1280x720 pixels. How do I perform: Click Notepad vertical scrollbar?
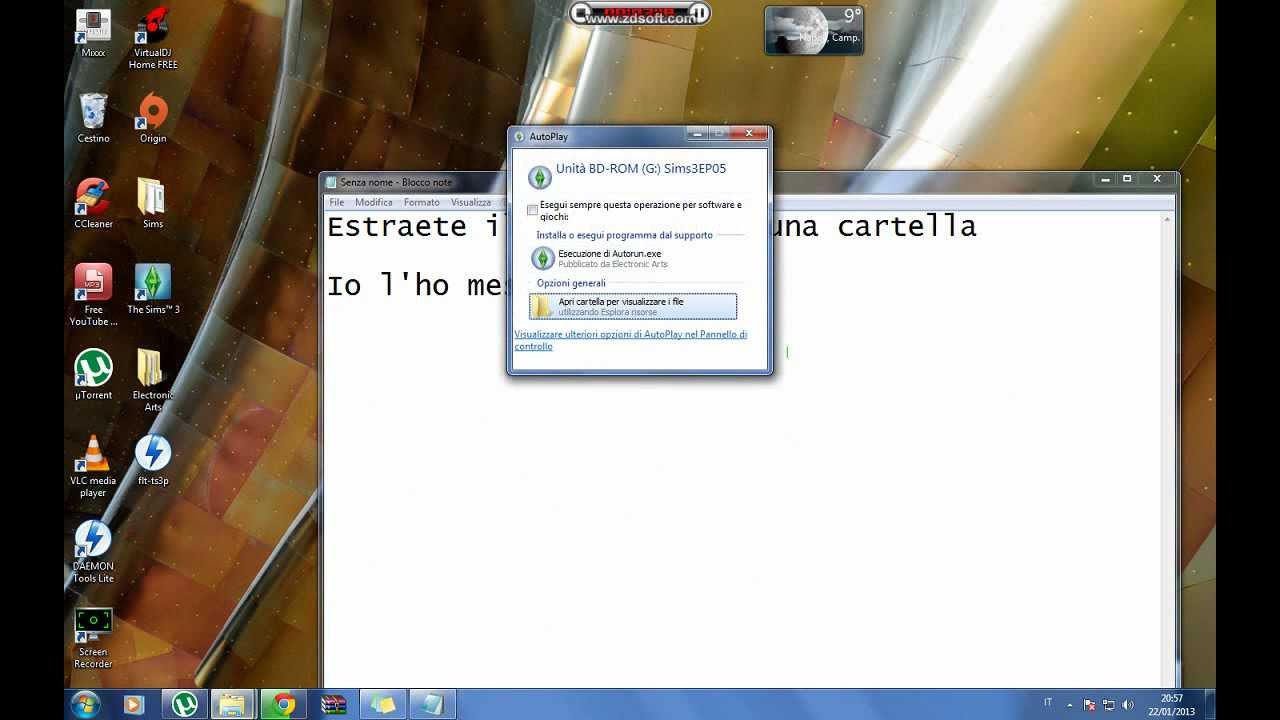pos(1169,450)
